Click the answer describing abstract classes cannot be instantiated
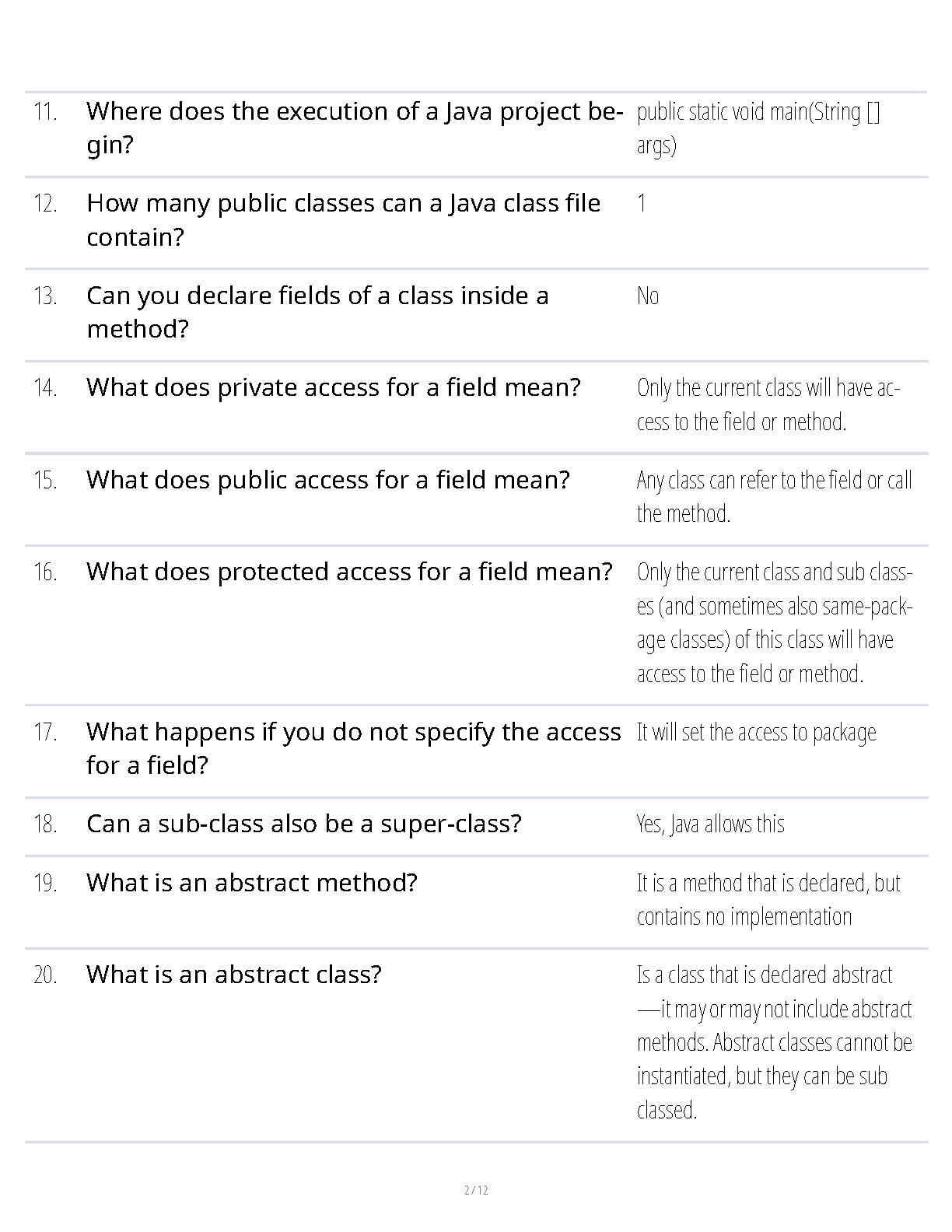The width and height of the screenshot is (952, 1232). coord(773,1042)
